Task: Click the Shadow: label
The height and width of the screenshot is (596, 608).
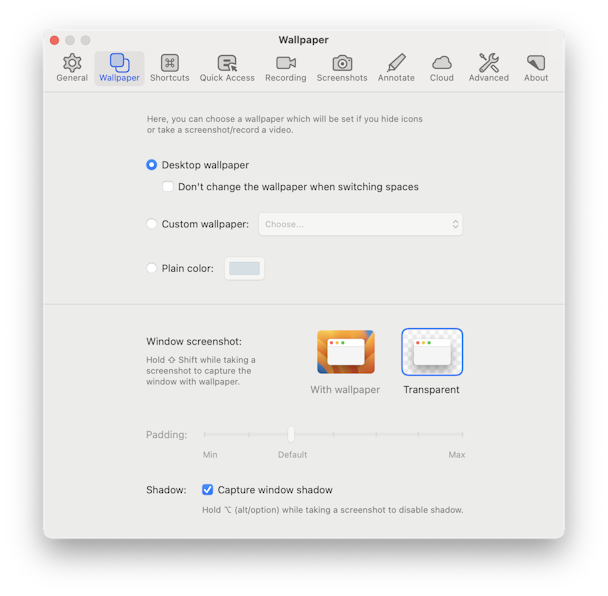Action: coord(166,490)
